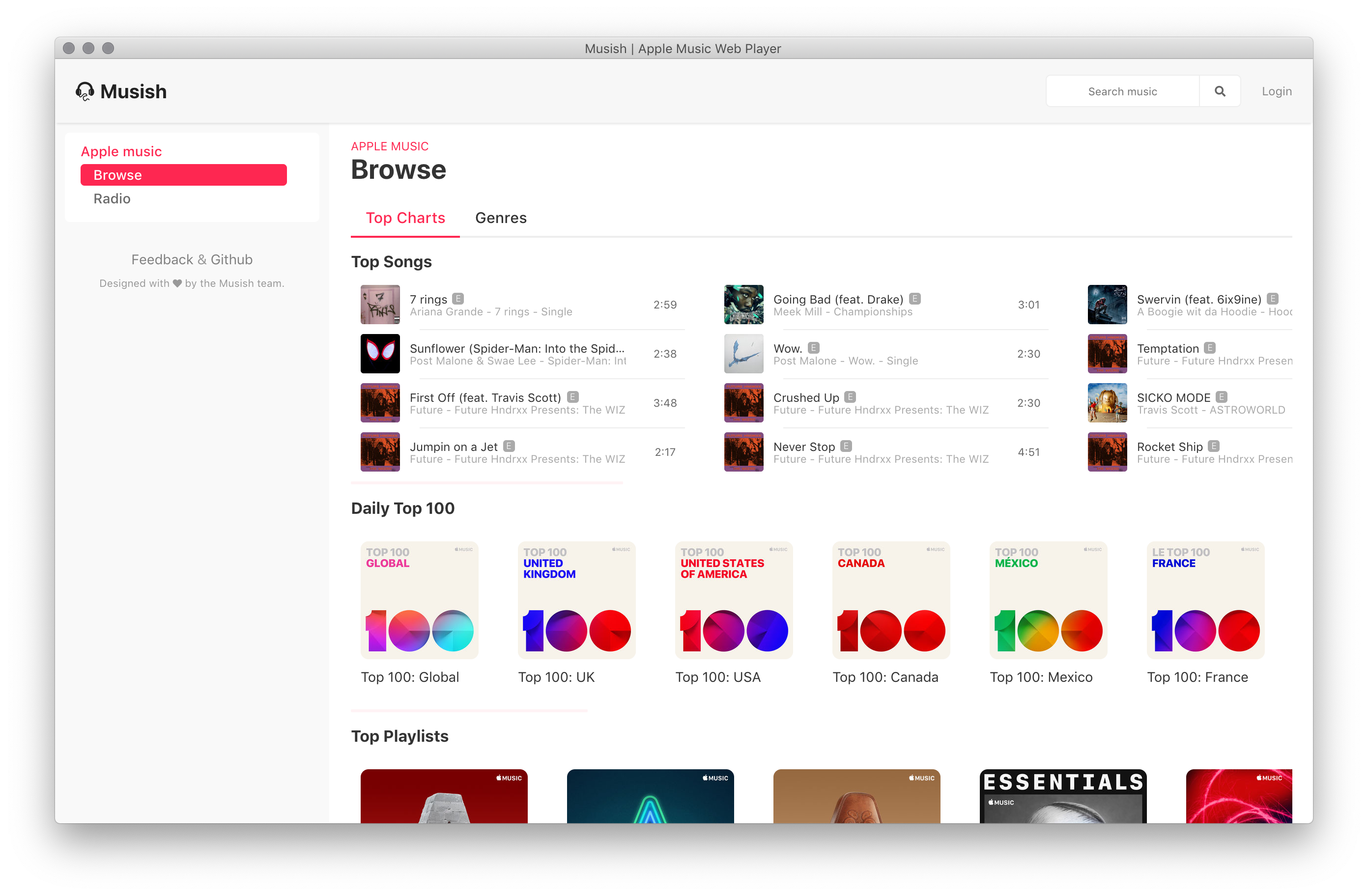Open the Top 100: Mexico cover art
This screenshot has height=896, width=1368.
[x=1048, y=600]
